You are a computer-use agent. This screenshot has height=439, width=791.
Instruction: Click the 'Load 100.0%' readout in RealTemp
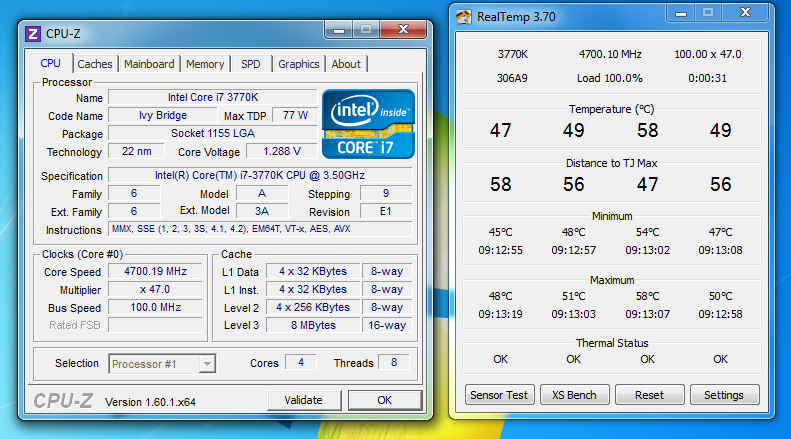(610, 78)
